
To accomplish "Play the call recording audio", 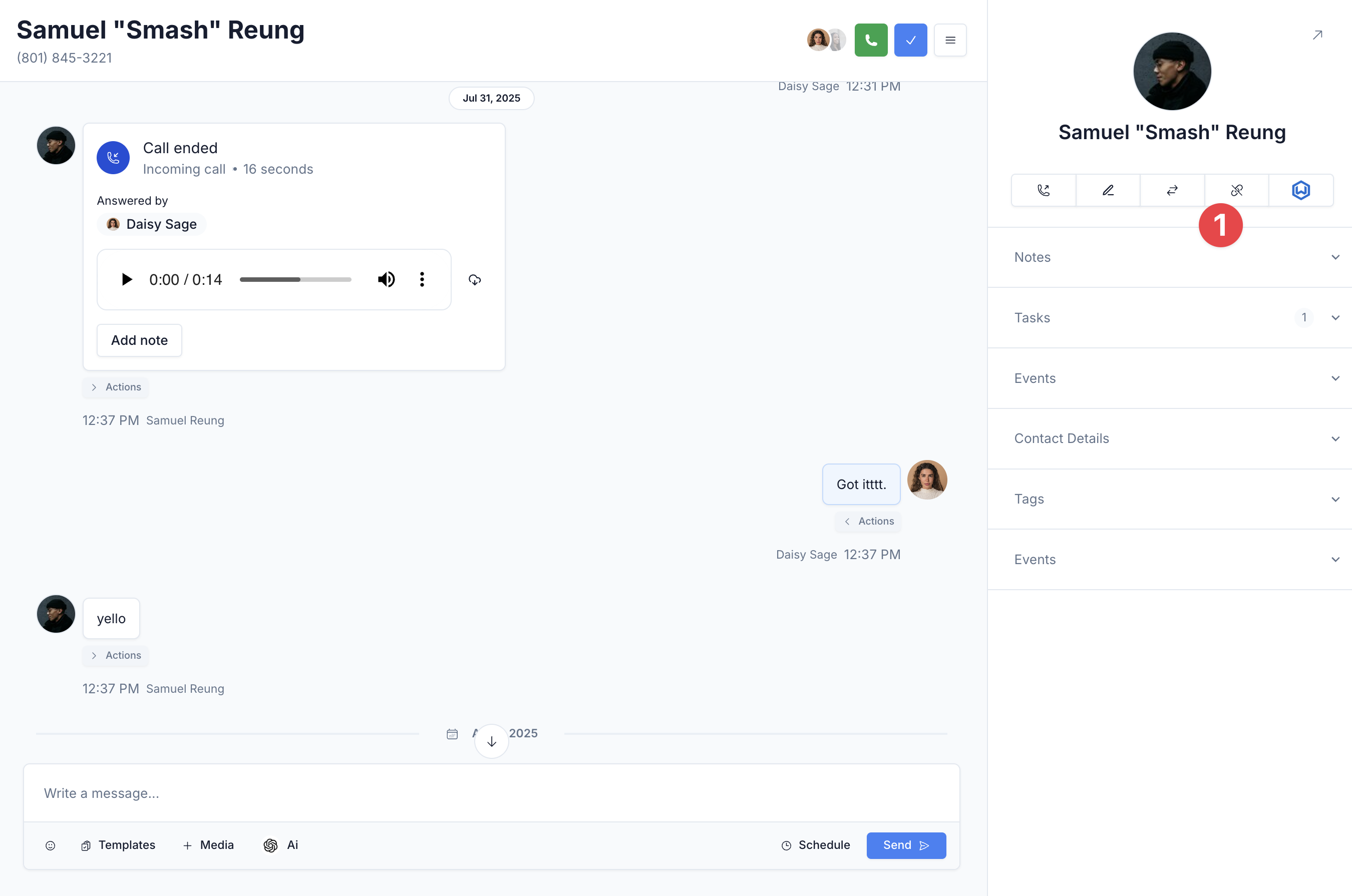I will click(126, 279).
